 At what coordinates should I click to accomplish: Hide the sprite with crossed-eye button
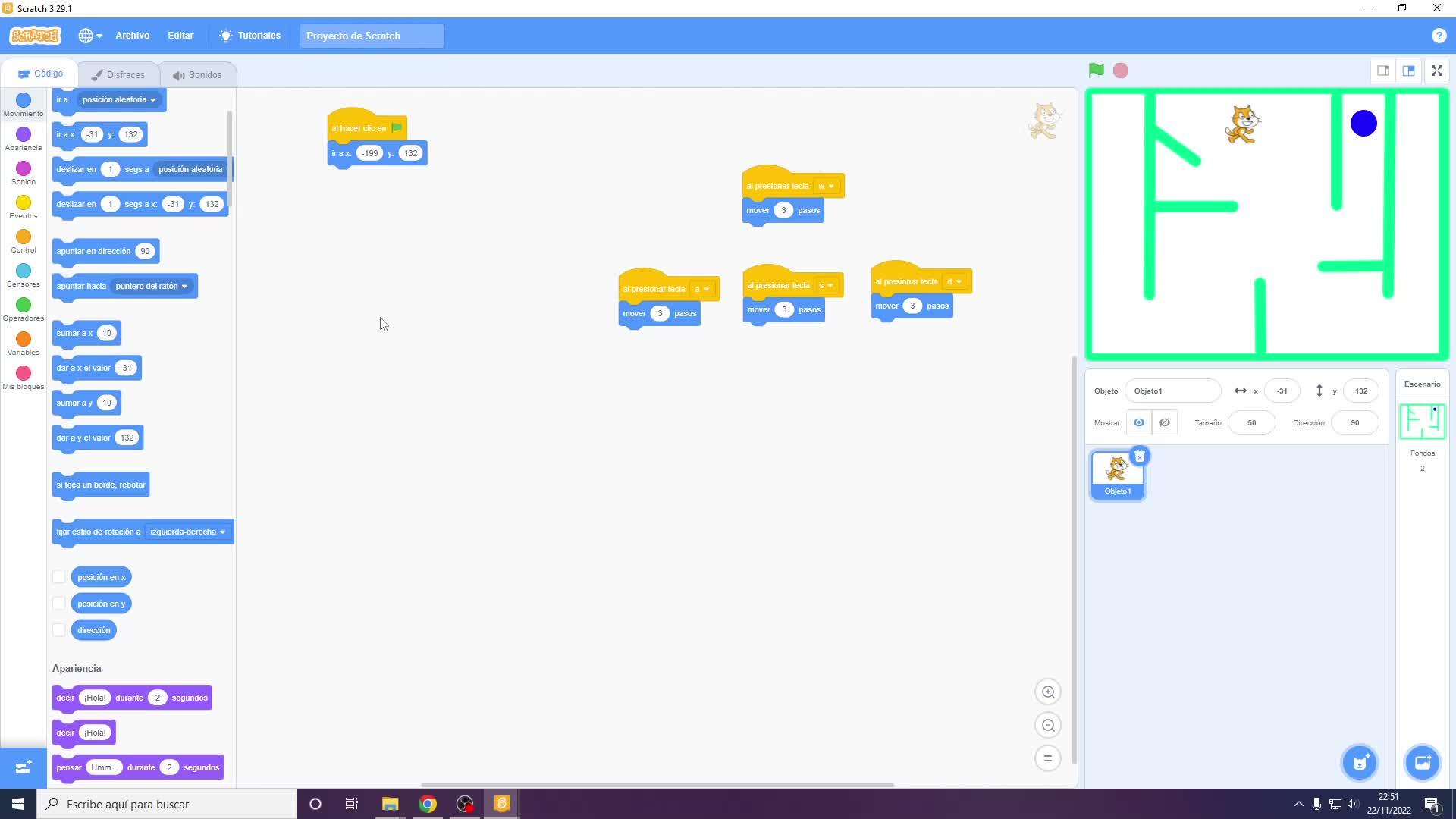[1164, 422]
